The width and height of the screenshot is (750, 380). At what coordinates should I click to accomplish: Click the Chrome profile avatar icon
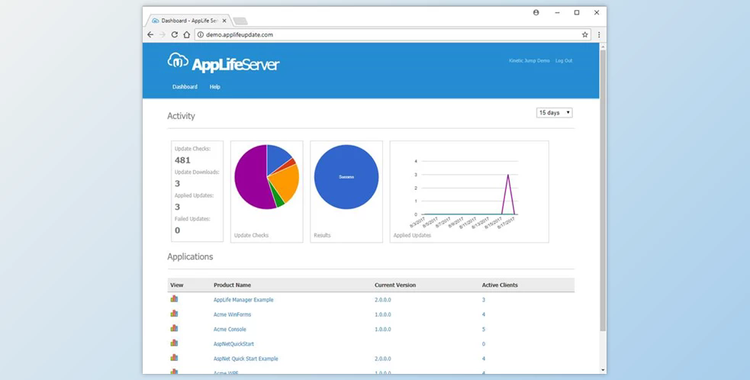point(536,13)
